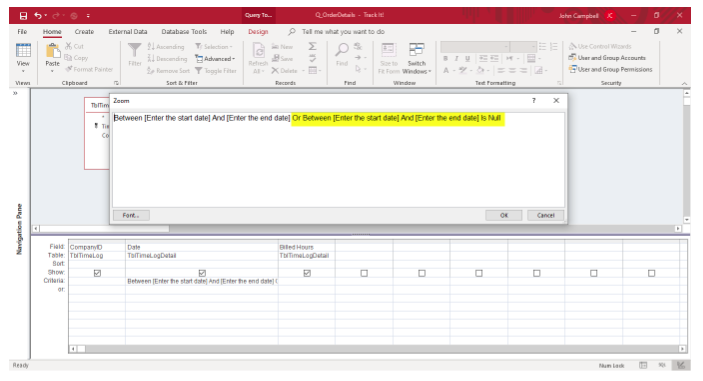Switch to the Create tab
This screenshot has width=703, height=381.
pyautogui.click(x=84, y=32)
